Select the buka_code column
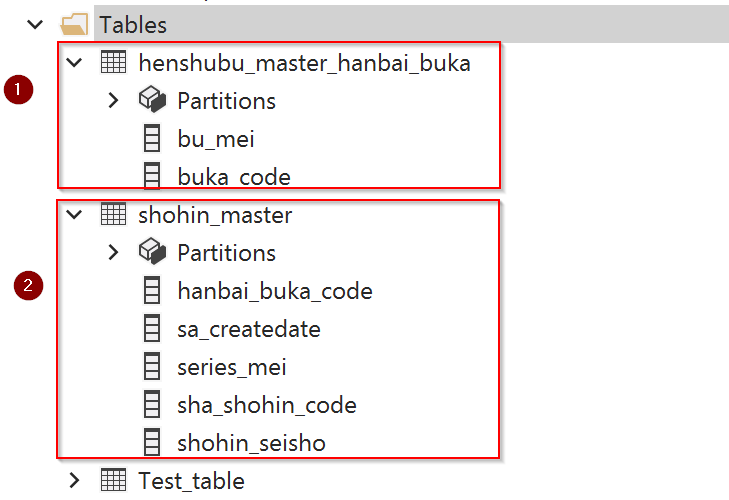729x500 pixels. point(234,177)
